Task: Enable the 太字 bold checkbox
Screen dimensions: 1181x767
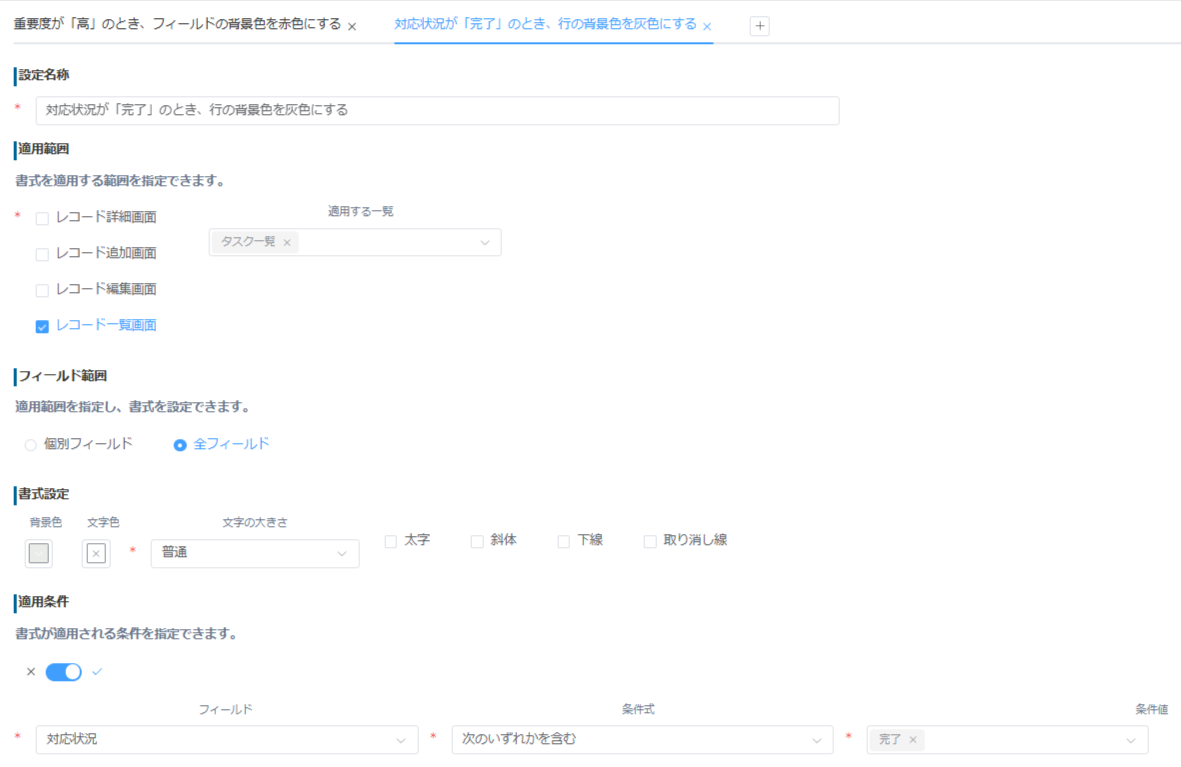Action: click(x=391, y=541)
